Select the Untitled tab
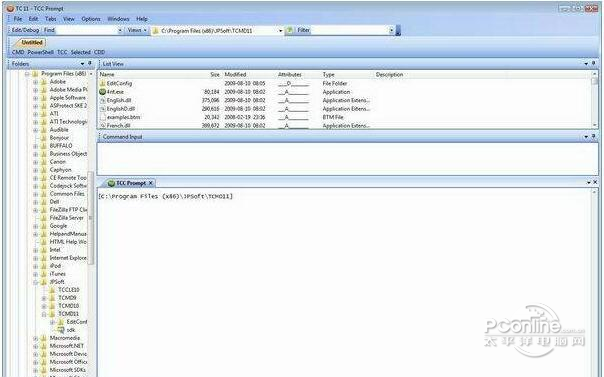This screenshot has width=604, height=377. pyautogui.click(x=31, y=42)
